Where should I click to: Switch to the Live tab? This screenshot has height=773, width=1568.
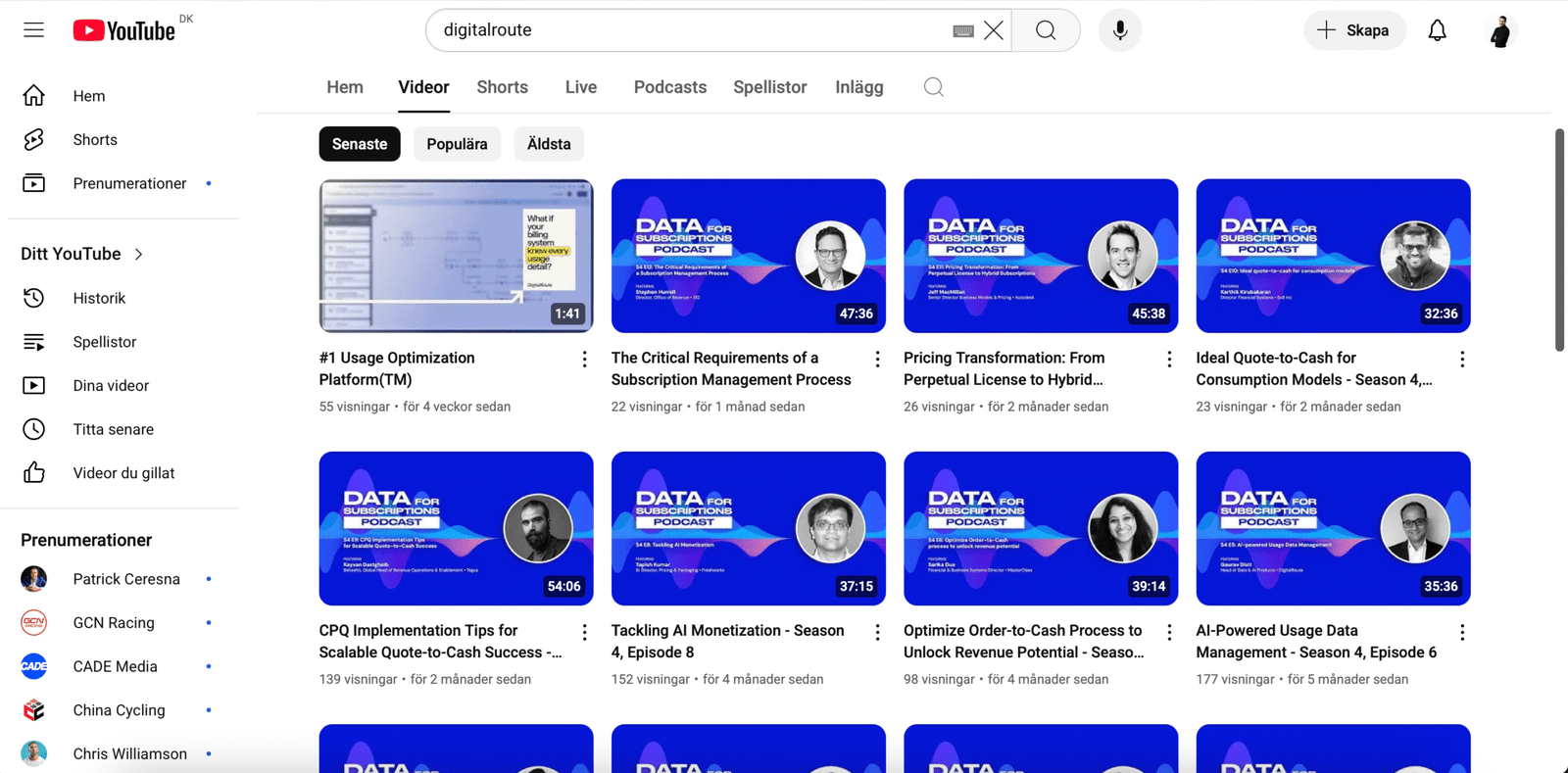click(581, 87)
